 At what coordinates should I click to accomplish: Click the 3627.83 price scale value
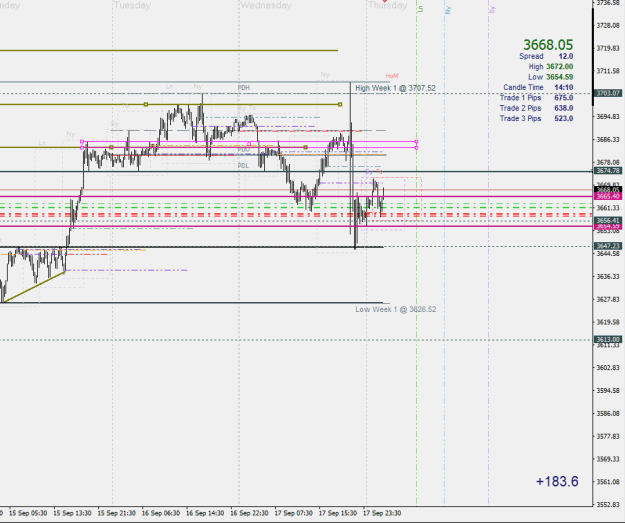[x=608, y=299]
